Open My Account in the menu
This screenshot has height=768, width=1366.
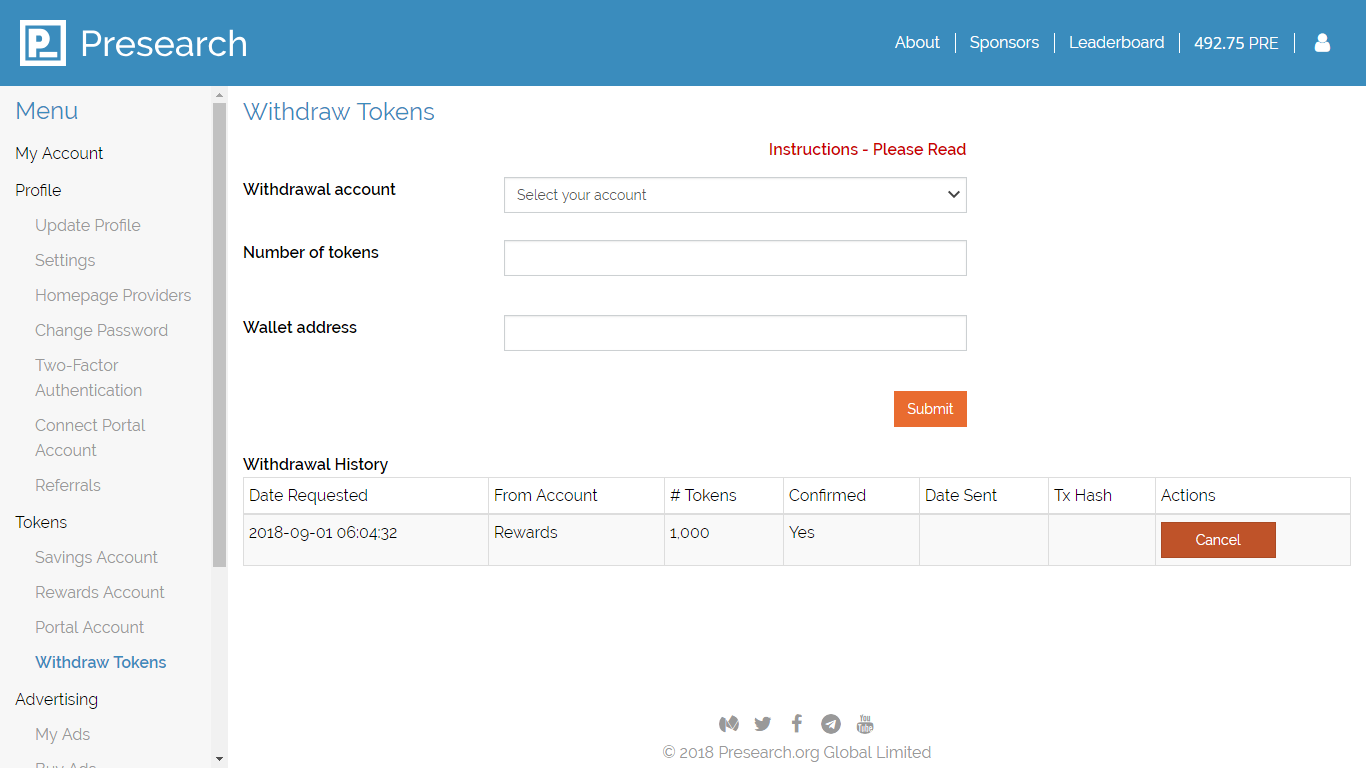[59, 153]
